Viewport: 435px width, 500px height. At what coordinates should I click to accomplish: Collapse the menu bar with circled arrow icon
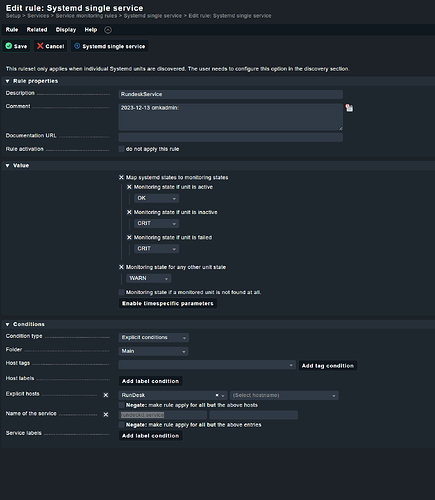[x=108, y=30]
